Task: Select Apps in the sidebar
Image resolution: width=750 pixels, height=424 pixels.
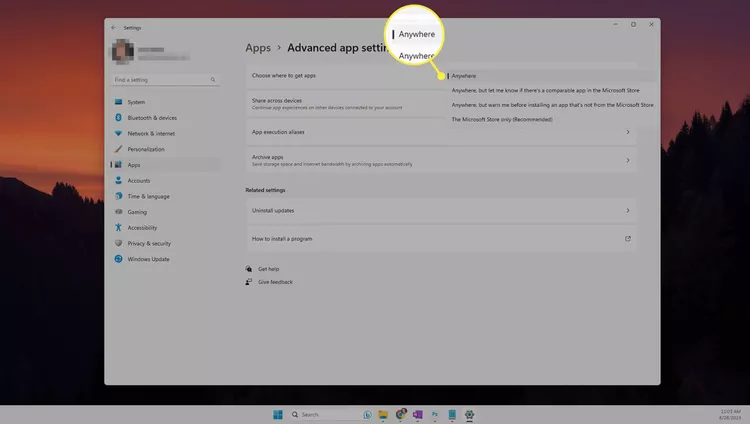Action: pos(165,165)
